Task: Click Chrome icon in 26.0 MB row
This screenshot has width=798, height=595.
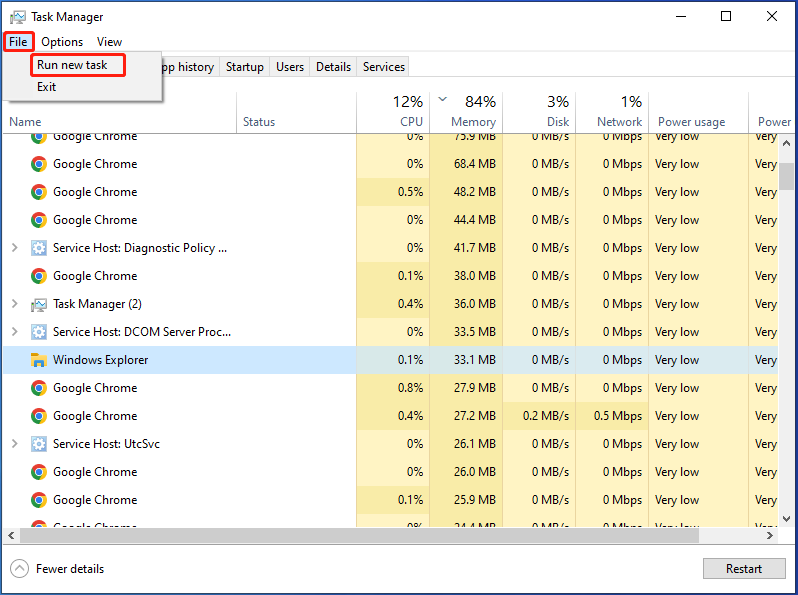Action: [39, 472]
